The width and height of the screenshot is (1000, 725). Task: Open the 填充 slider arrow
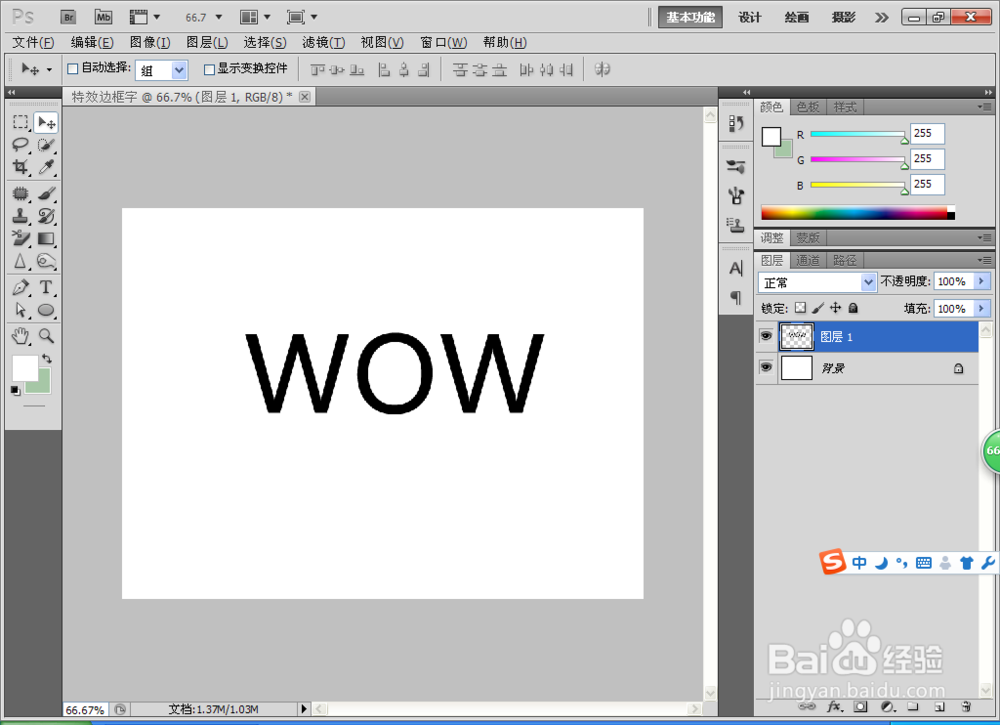pyautogui.click(x=982, y=309)
